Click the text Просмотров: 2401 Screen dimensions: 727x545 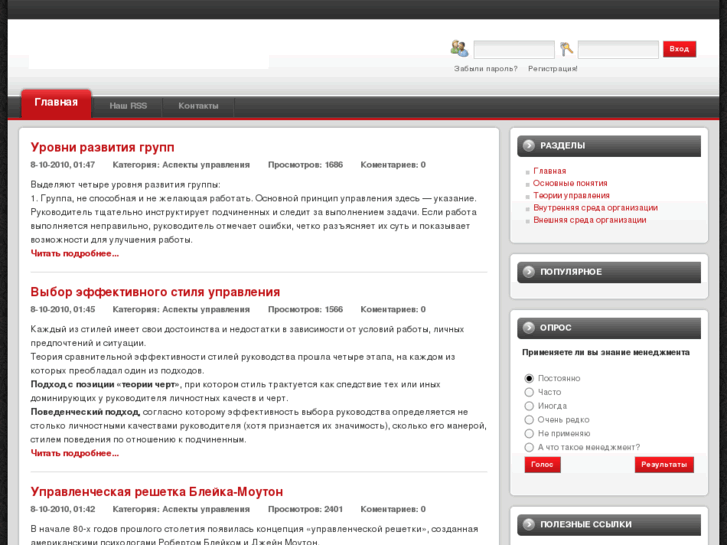point(306,509)
